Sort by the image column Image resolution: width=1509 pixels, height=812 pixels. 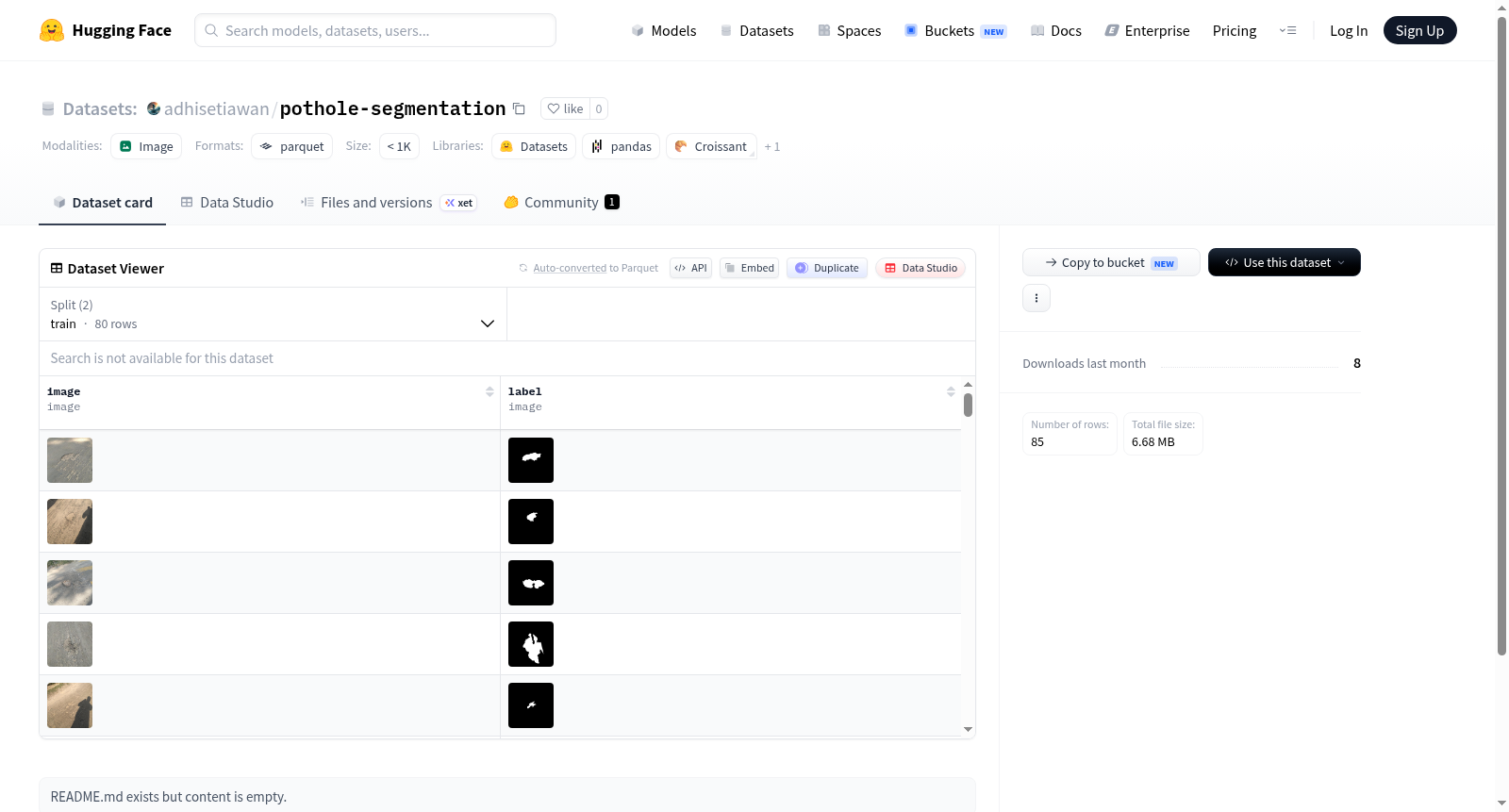click(x=489, y=391)
